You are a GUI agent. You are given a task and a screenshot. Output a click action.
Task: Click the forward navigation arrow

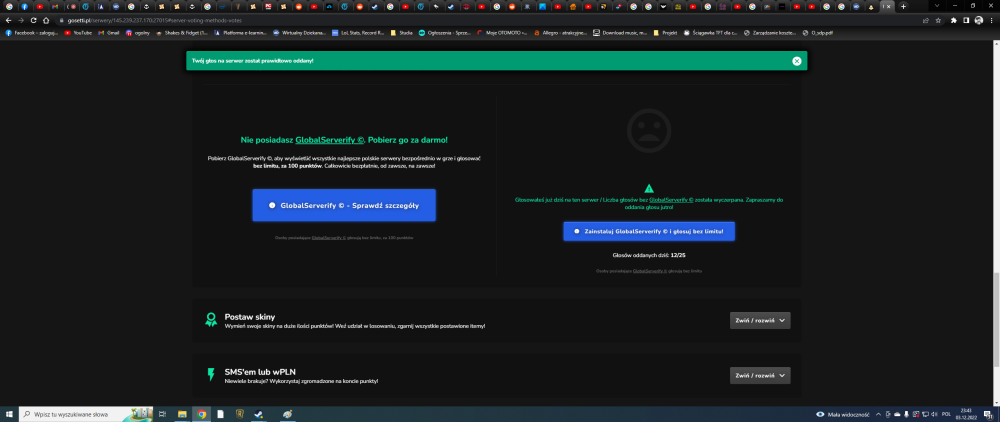(x=21, y=20)
